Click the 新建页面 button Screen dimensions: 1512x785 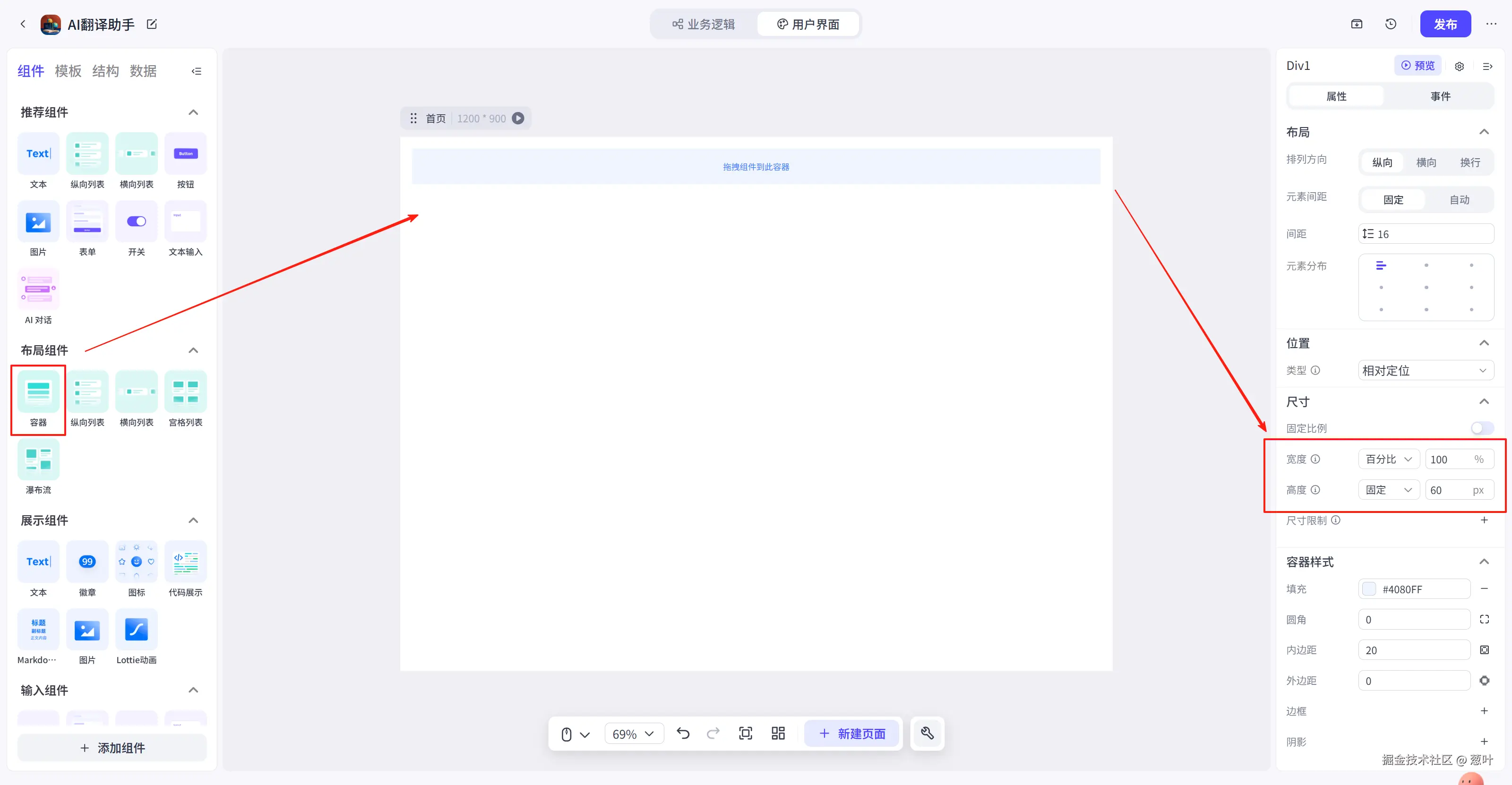click(x=851, y=734)
